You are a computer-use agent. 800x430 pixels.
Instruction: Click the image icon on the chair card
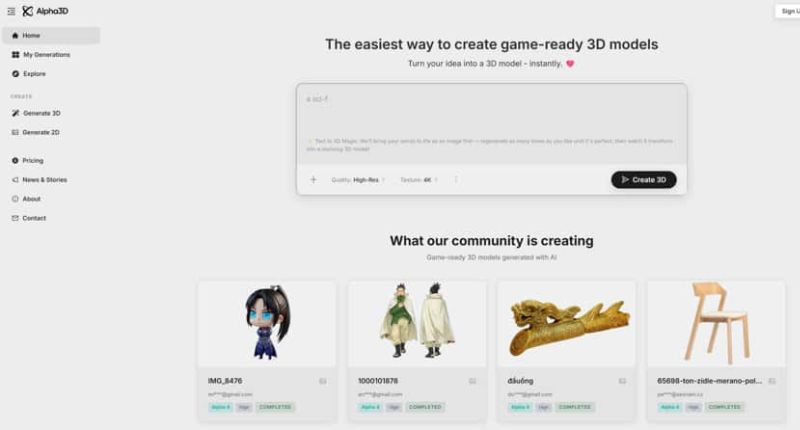tap(772, 381)
